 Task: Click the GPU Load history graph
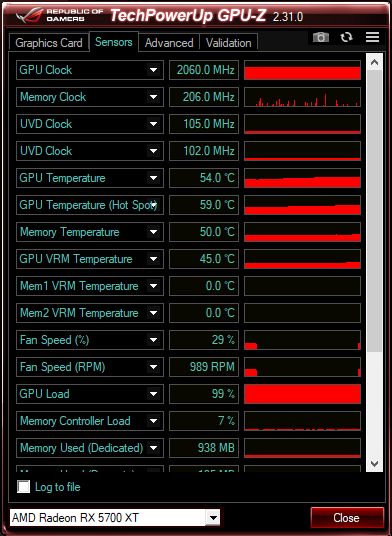pyautogui.click(x=302, y=394)
